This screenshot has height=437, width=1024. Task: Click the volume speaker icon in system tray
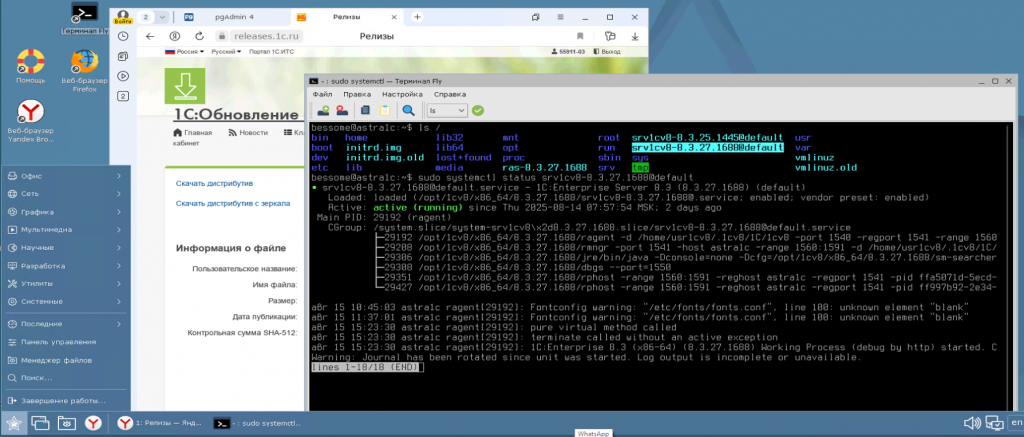[972, 423]
